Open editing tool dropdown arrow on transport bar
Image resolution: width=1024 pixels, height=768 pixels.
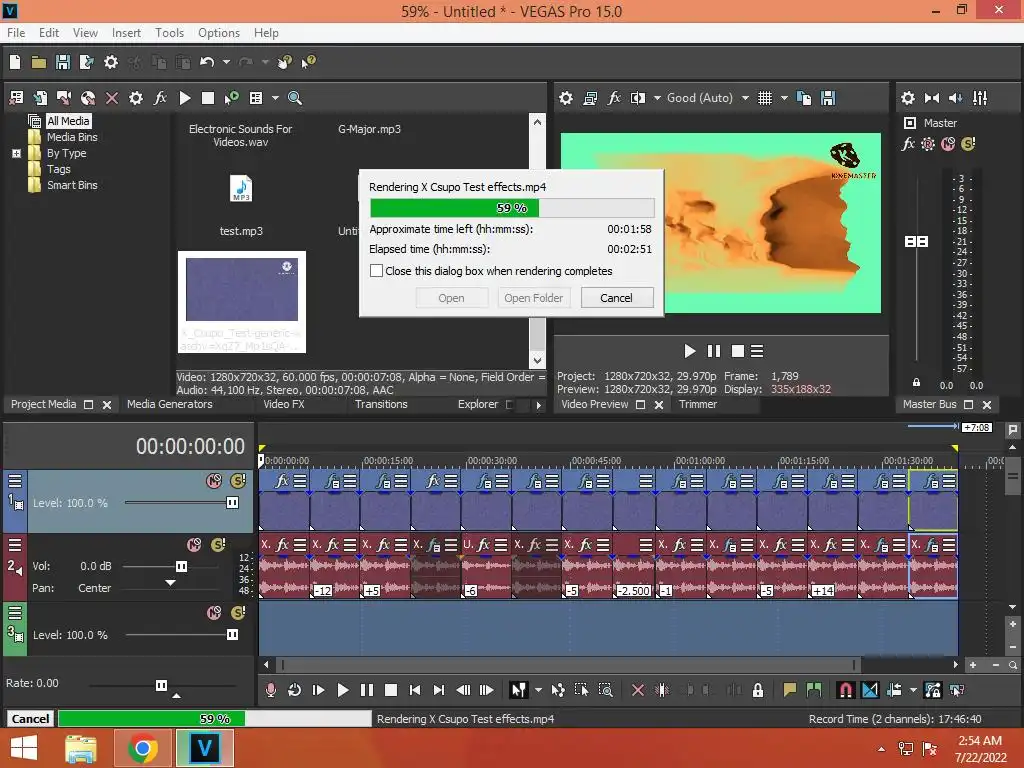538,690
